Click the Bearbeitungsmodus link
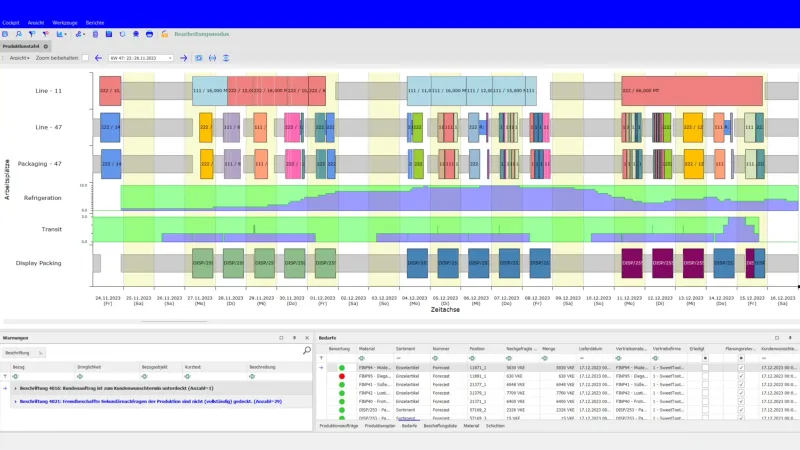 coord(202,34)
